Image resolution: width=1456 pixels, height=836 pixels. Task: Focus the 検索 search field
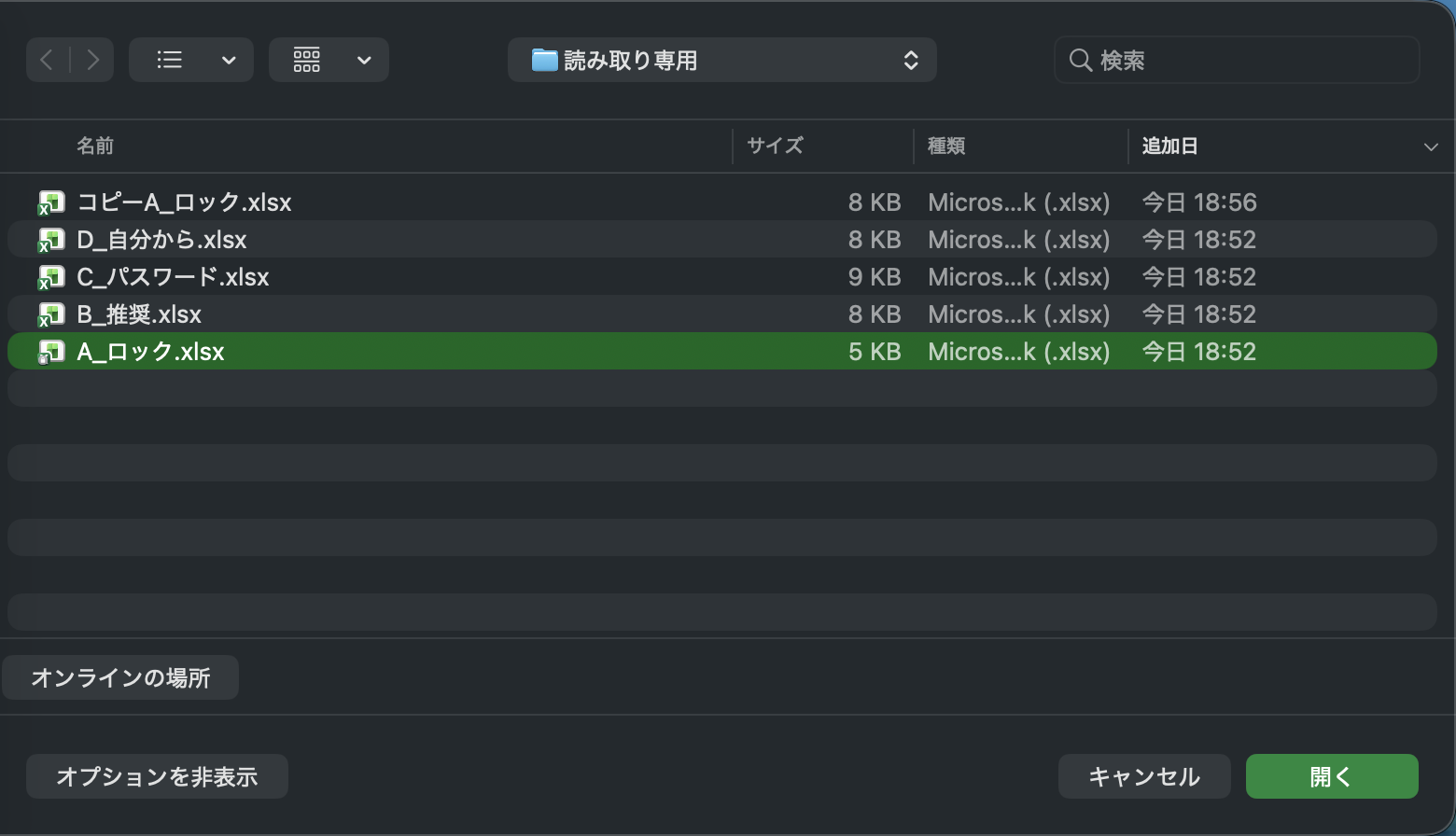(1237, 60)
